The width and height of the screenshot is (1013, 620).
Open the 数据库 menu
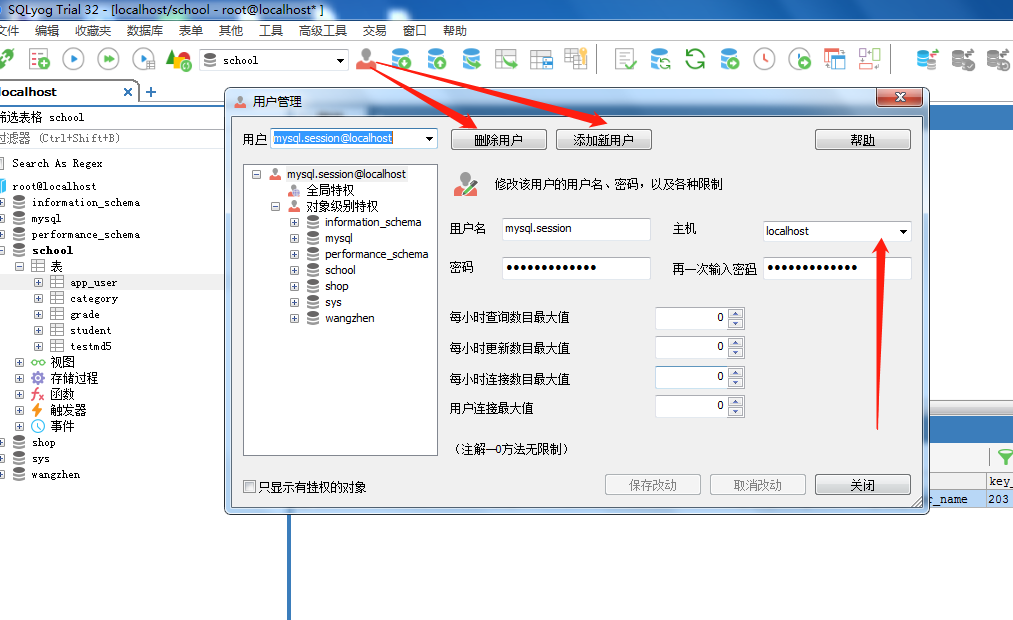145,30
